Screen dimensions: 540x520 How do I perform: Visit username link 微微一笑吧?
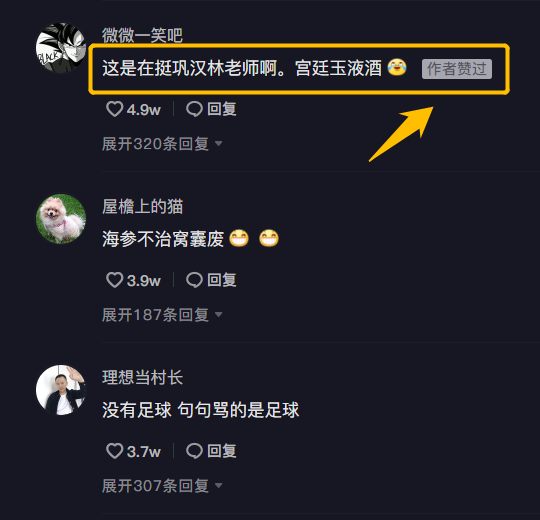[x=142, y=35]
